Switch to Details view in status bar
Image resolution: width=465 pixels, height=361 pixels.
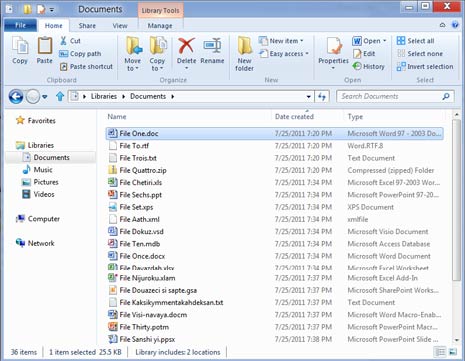(x=440, y=352)
